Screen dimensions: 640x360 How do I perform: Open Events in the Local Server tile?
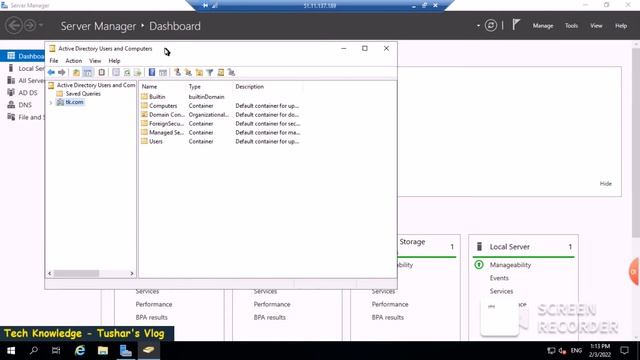click(x=499, y=278)
